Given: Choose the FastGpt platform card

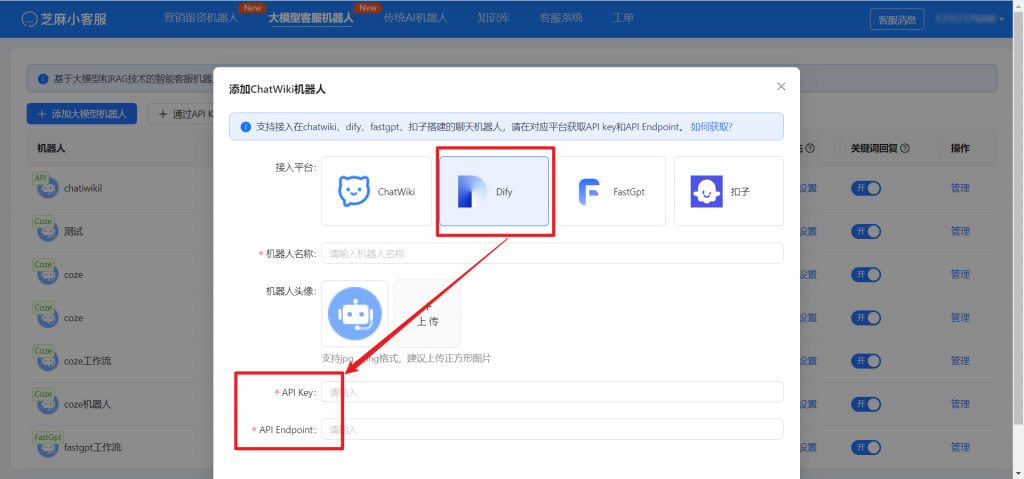Looking at the screenshot, I should coord(611,191).
